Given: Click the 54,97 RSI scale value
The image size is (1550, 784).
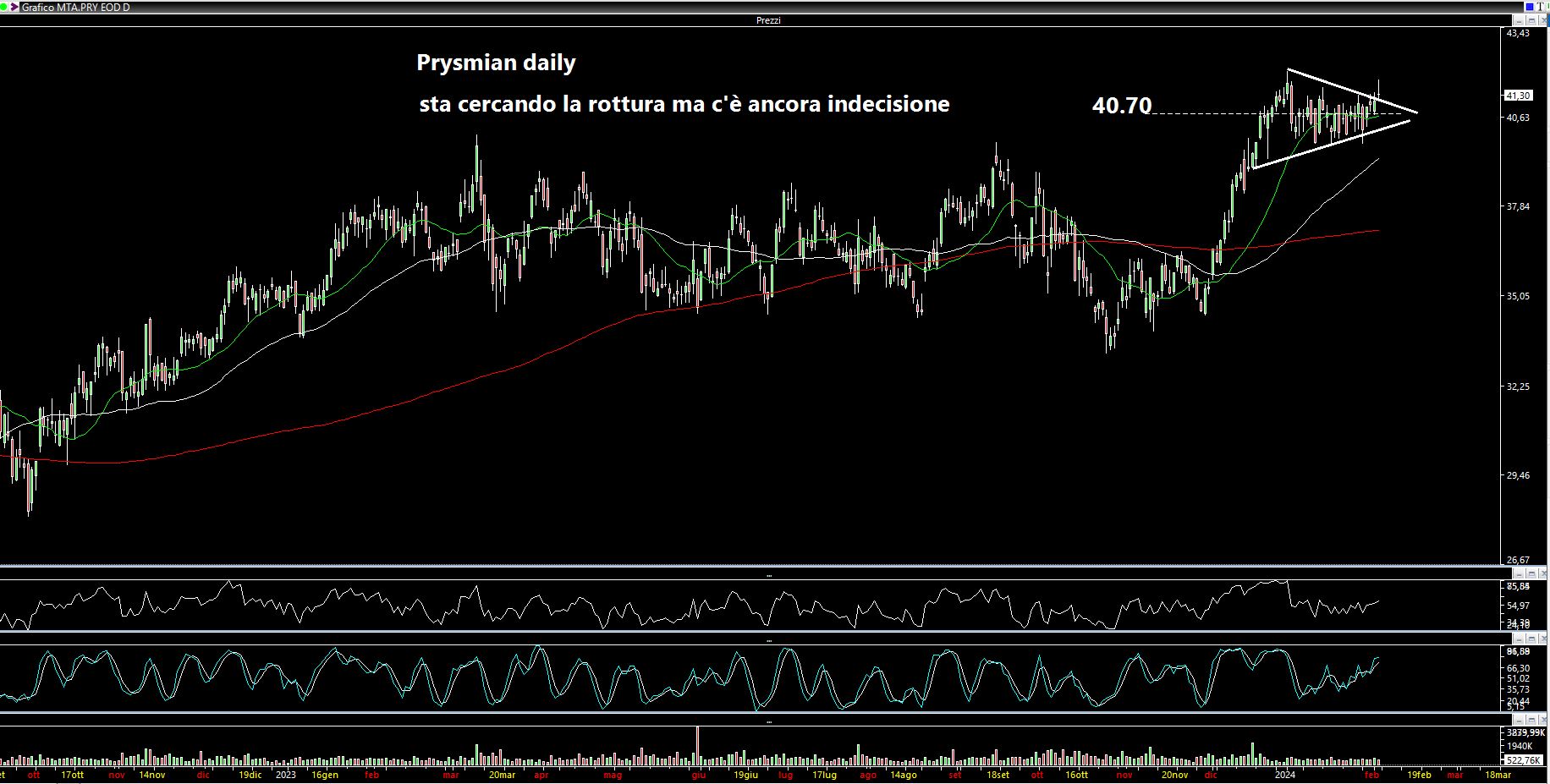Looking at the screenshot, I should [x=1519, y=606].
